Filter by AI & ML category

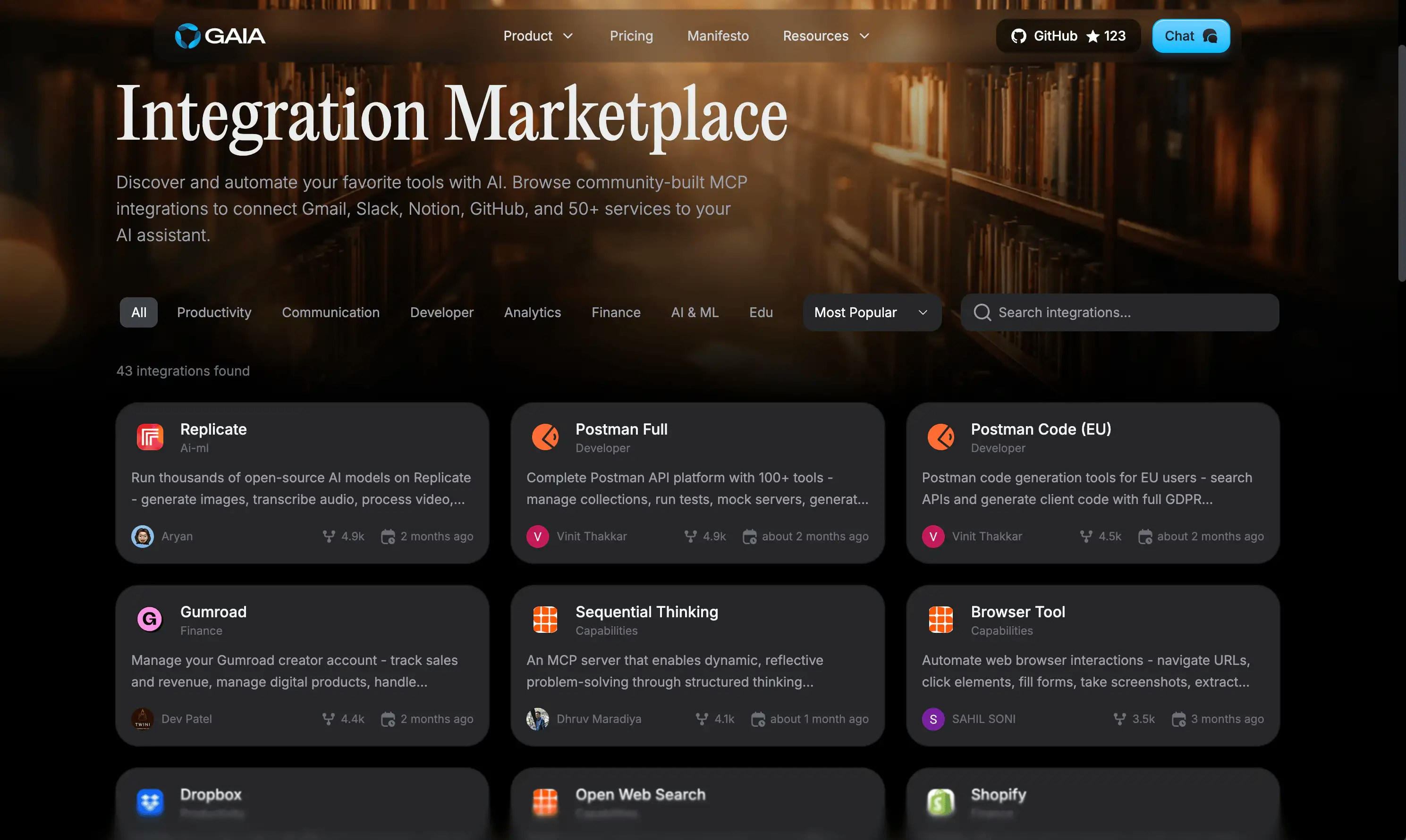point(694,312)
